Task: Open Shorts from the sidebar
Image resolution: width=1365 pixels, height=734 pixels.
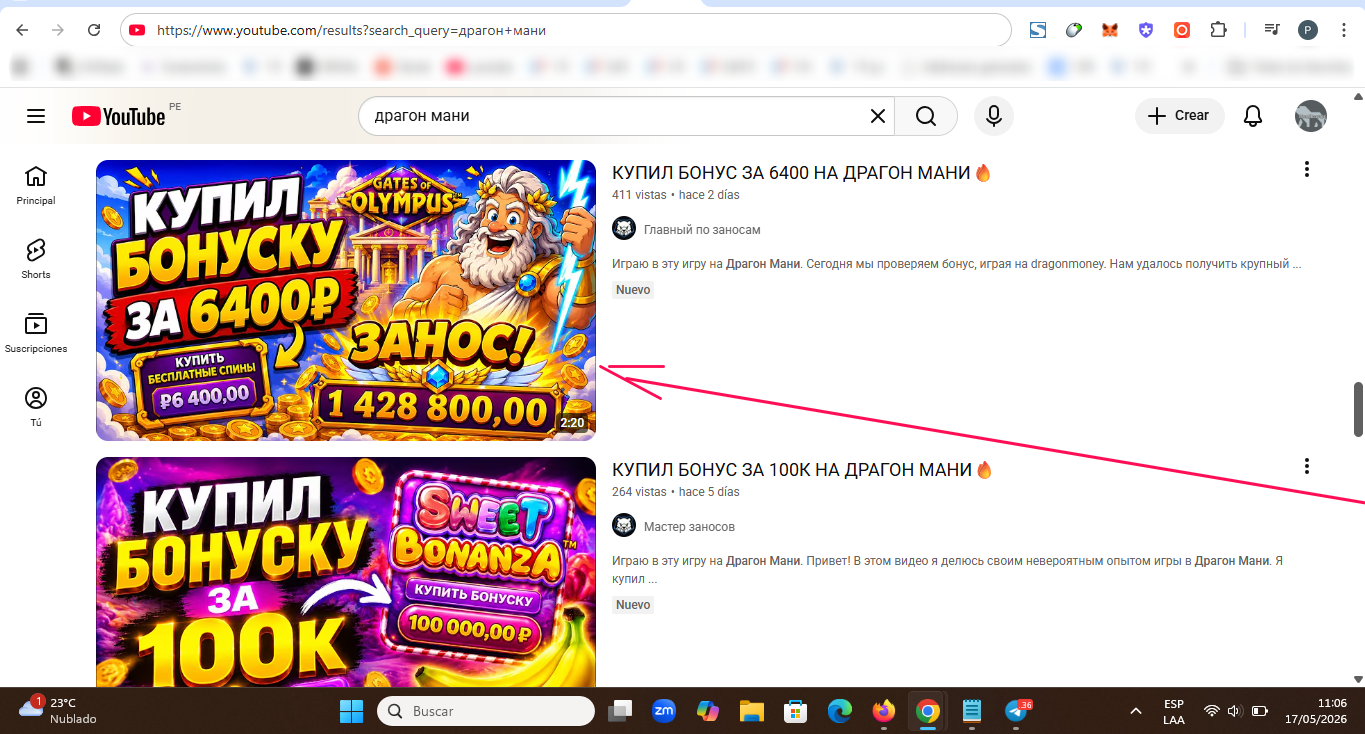Action: tap(36, 259)
